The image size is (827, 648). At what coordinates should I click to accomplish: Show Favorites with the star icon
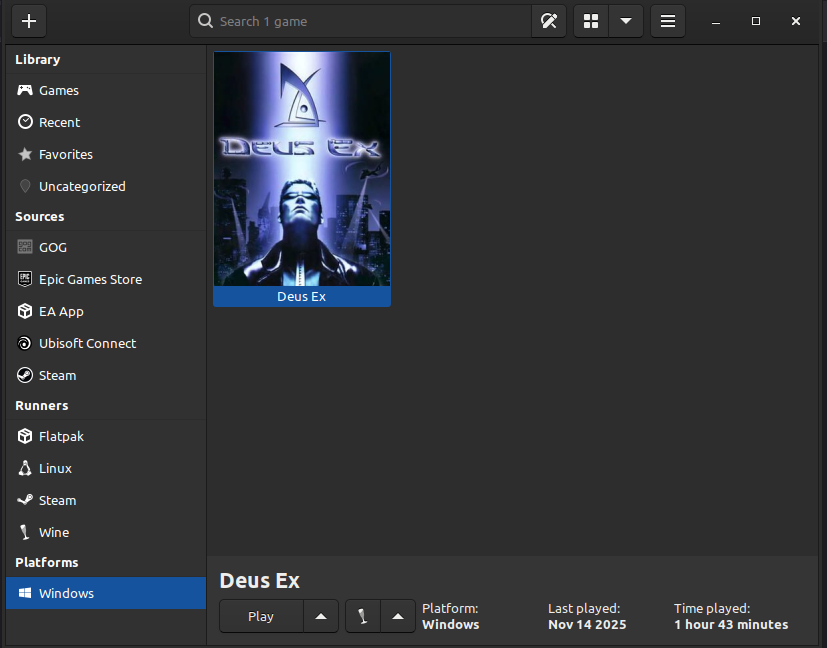pyautogui.click(x=66, y=155)
